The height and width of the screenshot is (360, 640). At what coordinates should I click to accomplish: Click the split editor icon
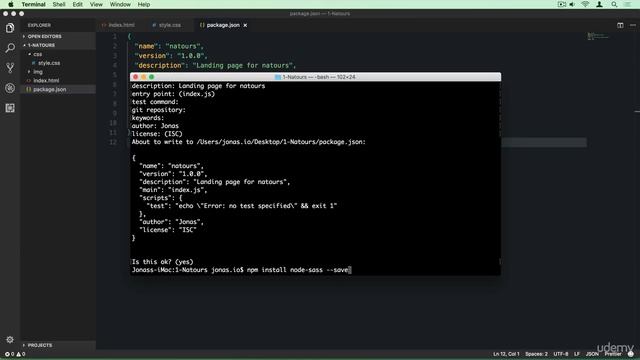620,25
